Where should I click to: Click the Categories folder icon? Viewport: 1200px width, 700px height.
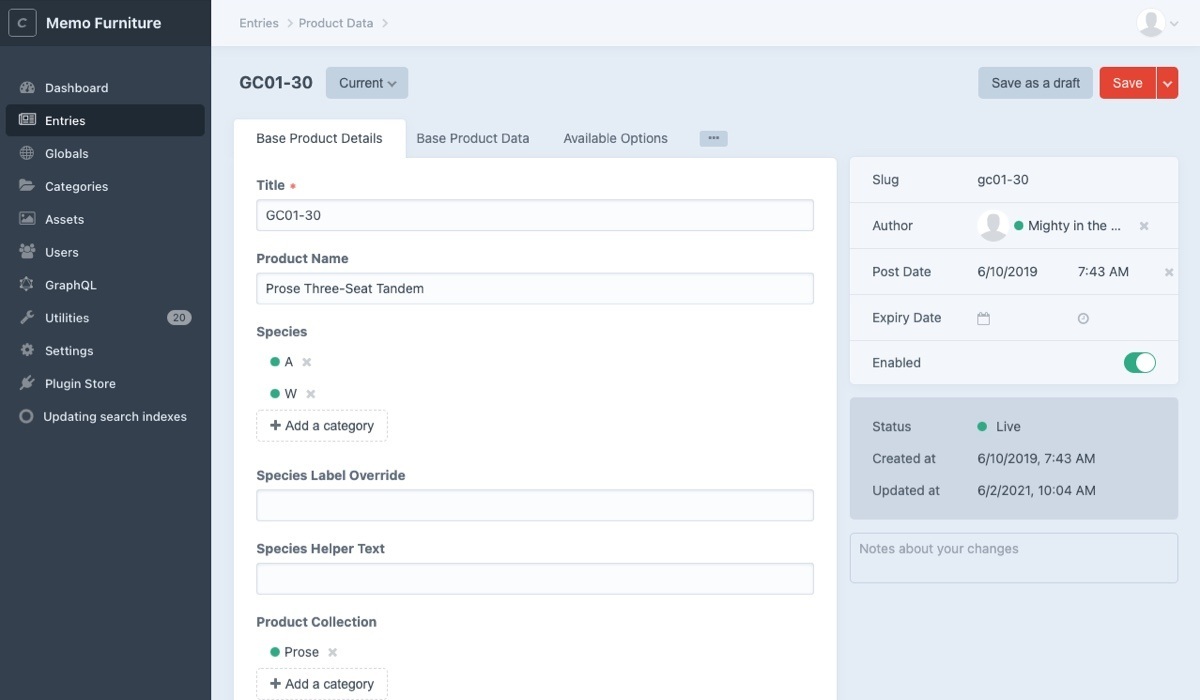[x=27, y=187]
